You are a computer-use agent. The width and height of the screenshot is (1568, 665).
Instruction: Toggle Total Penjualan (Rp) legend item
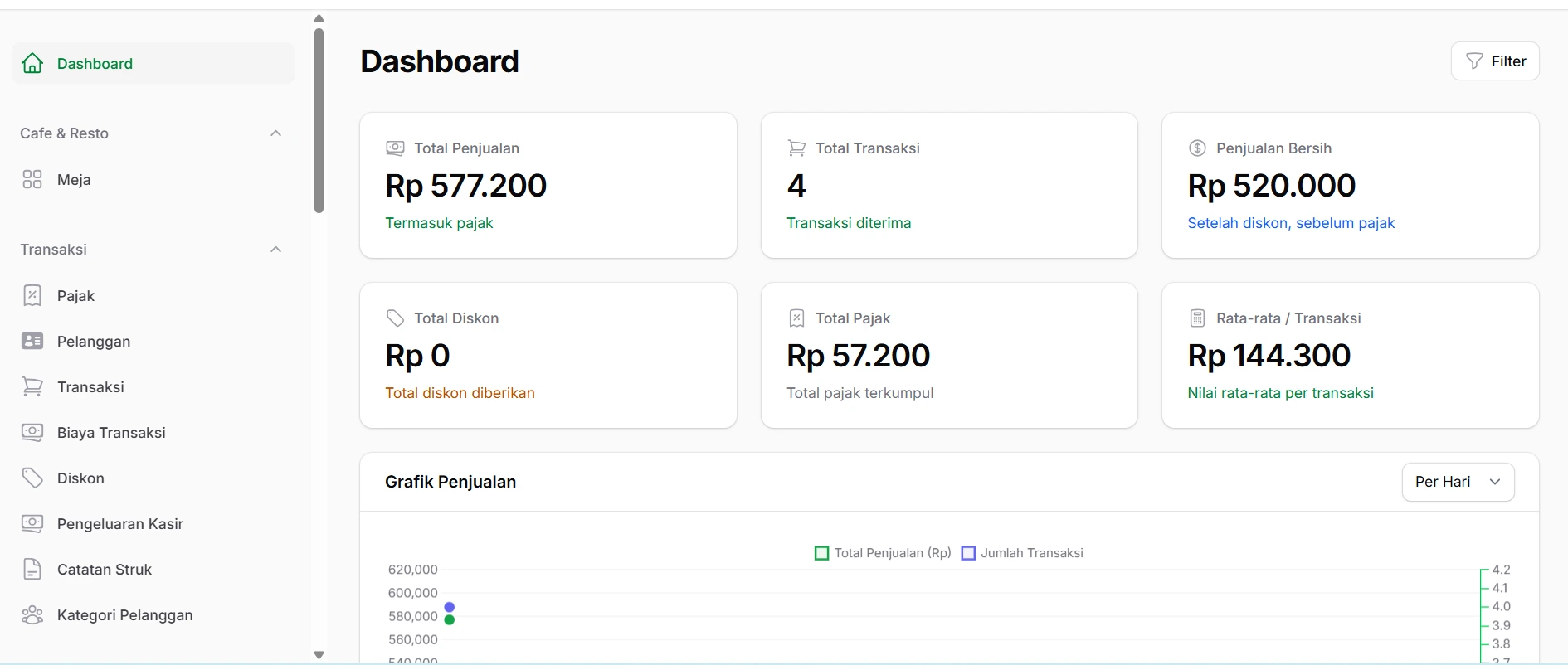[x=883, y=553]
